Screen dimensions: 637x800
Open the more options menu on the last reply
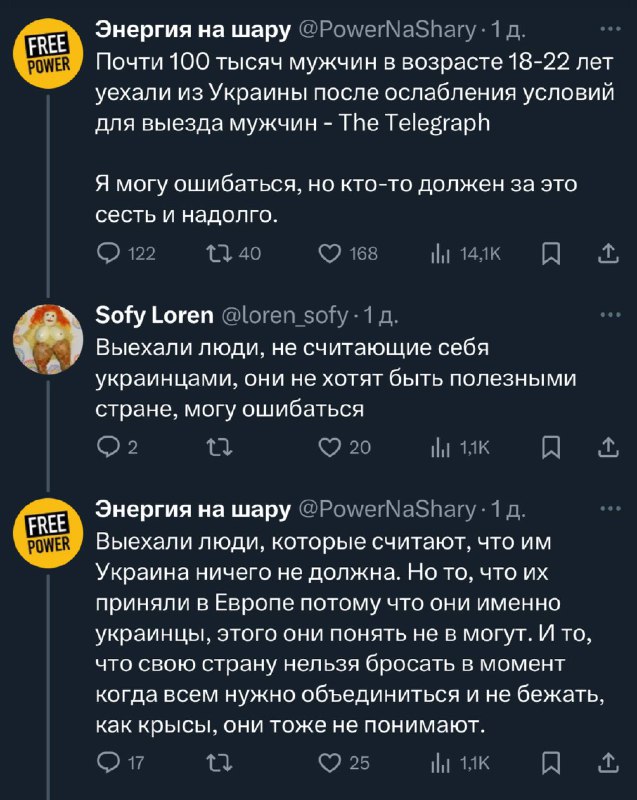pos(609,509)
